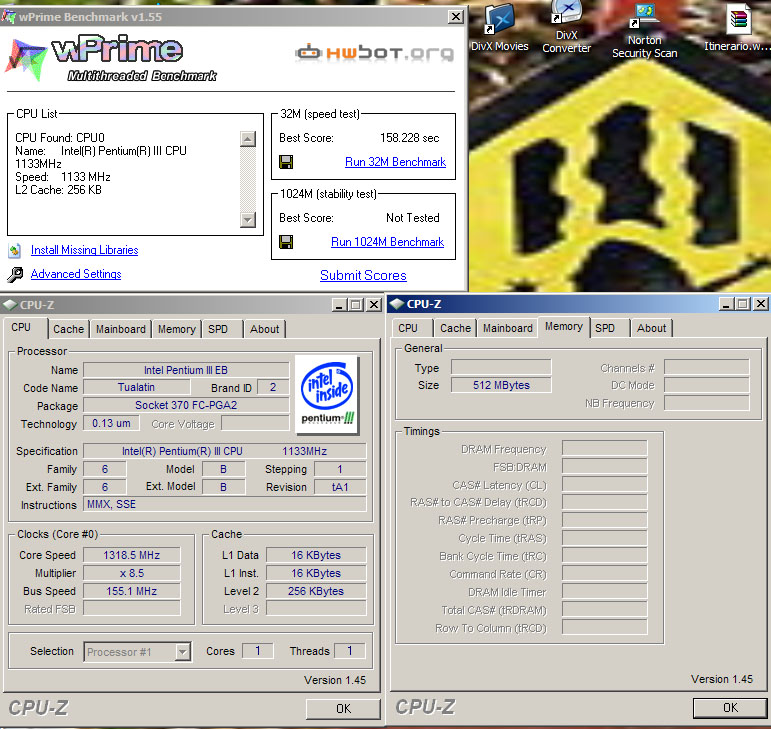Click the empty memory Type field
Viewport: 771px width, 729px height.
tap(501, 367)
